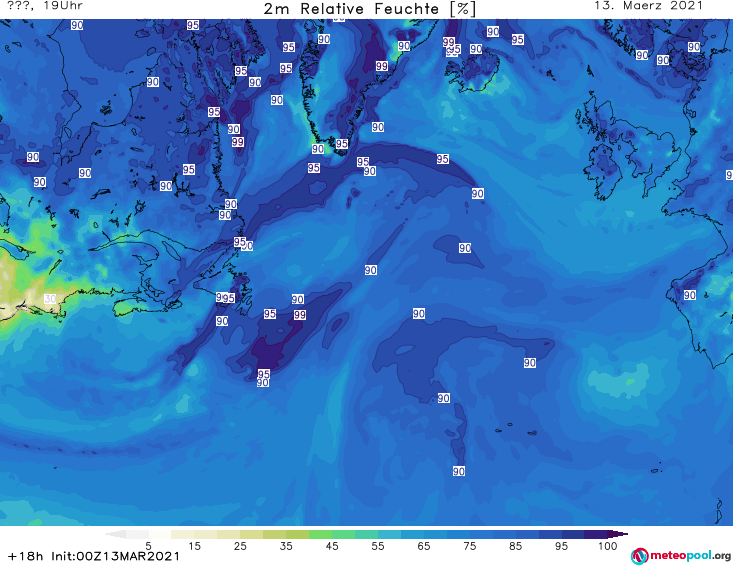This screenshot has width=733, height=566.
Task: Click the '100' label on the color scale
Action: (x=607, y=546)
